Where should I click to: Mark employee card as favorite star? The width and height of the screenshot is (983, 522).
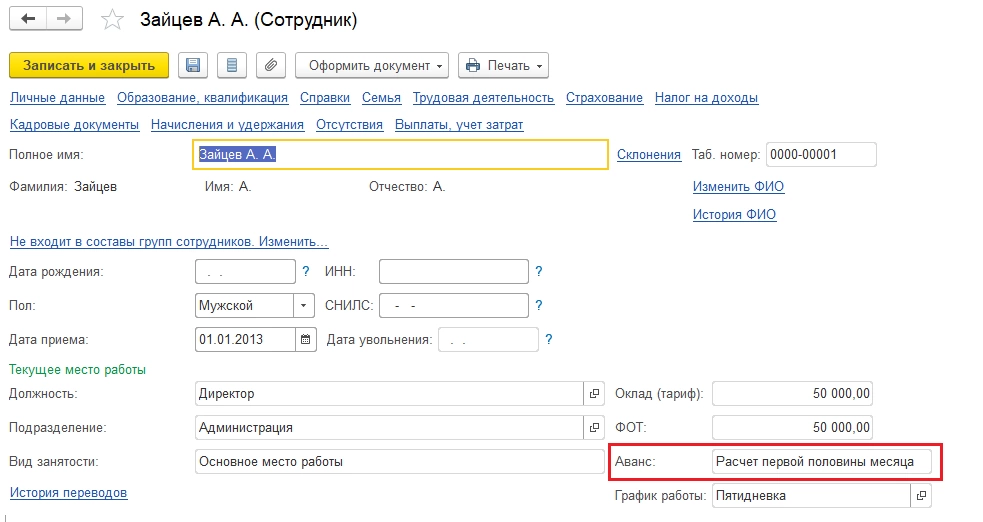tap(114, 20)
